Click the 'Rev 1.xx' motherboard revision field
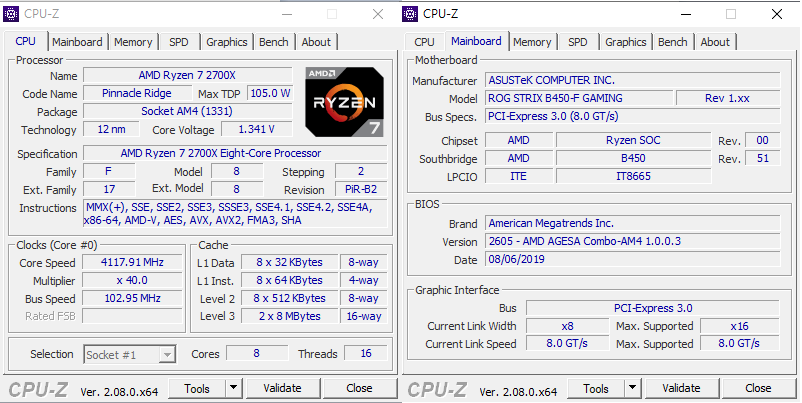802x403 pixels. (728, 98)
